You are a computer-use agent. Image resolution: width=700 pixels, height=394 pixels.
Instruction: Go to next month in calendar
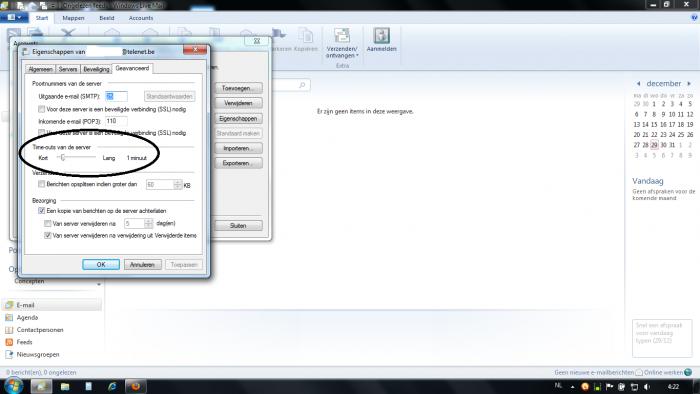tap(689, 83)
